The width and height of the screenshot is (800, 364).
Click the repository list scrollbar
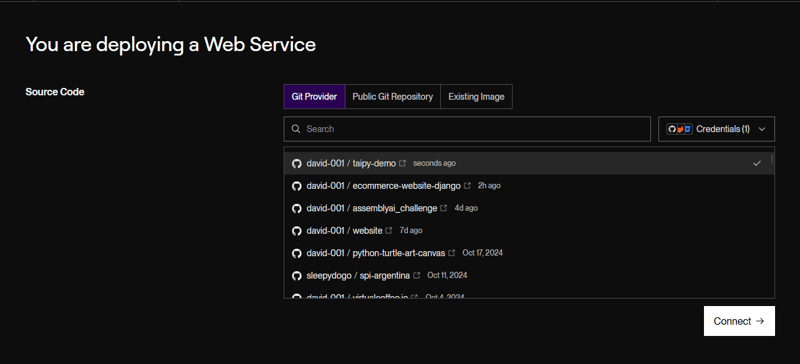pyautogui.click(x=772, y=159)
